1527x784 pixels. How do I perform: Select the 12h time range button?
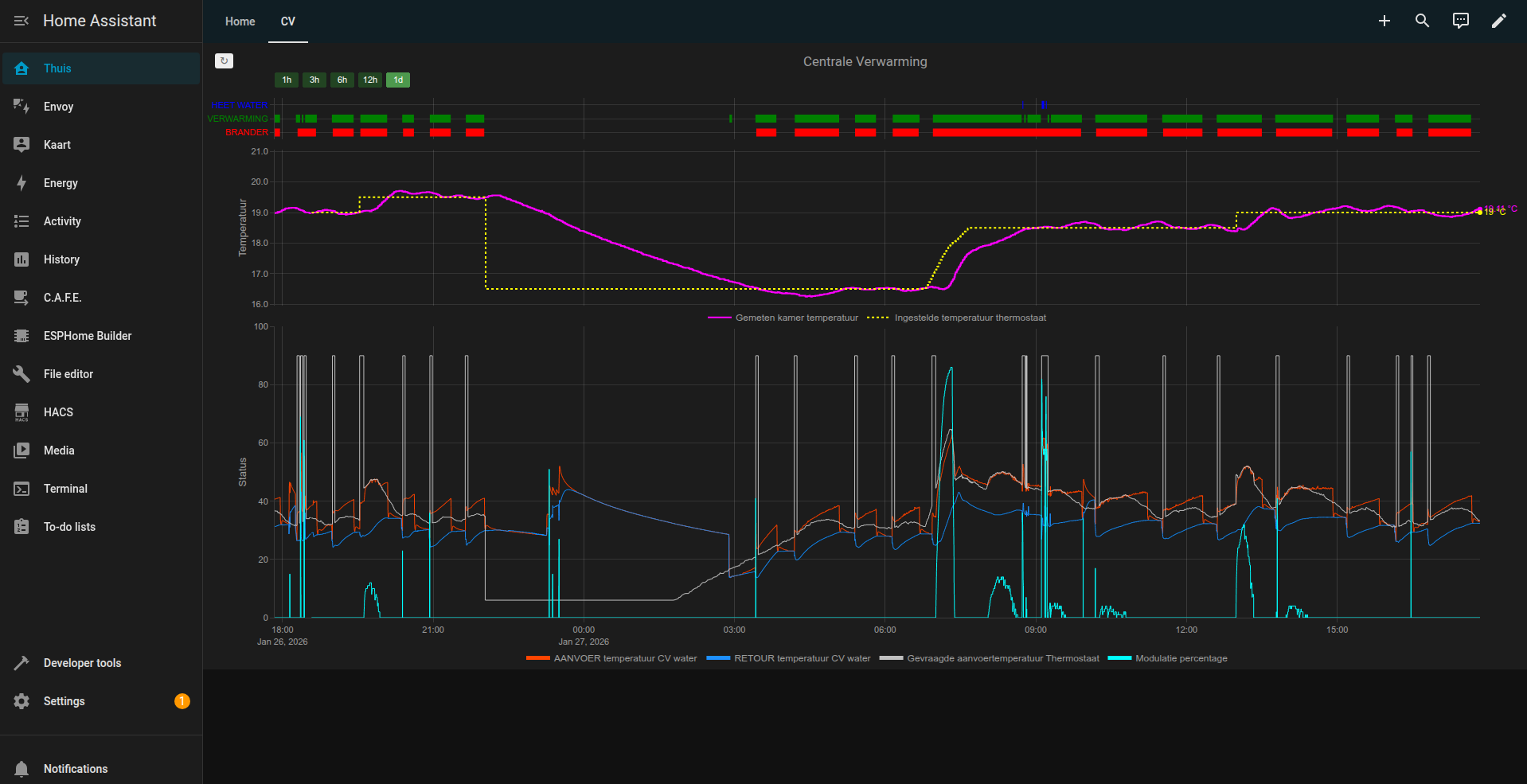(x=370, y=80)
